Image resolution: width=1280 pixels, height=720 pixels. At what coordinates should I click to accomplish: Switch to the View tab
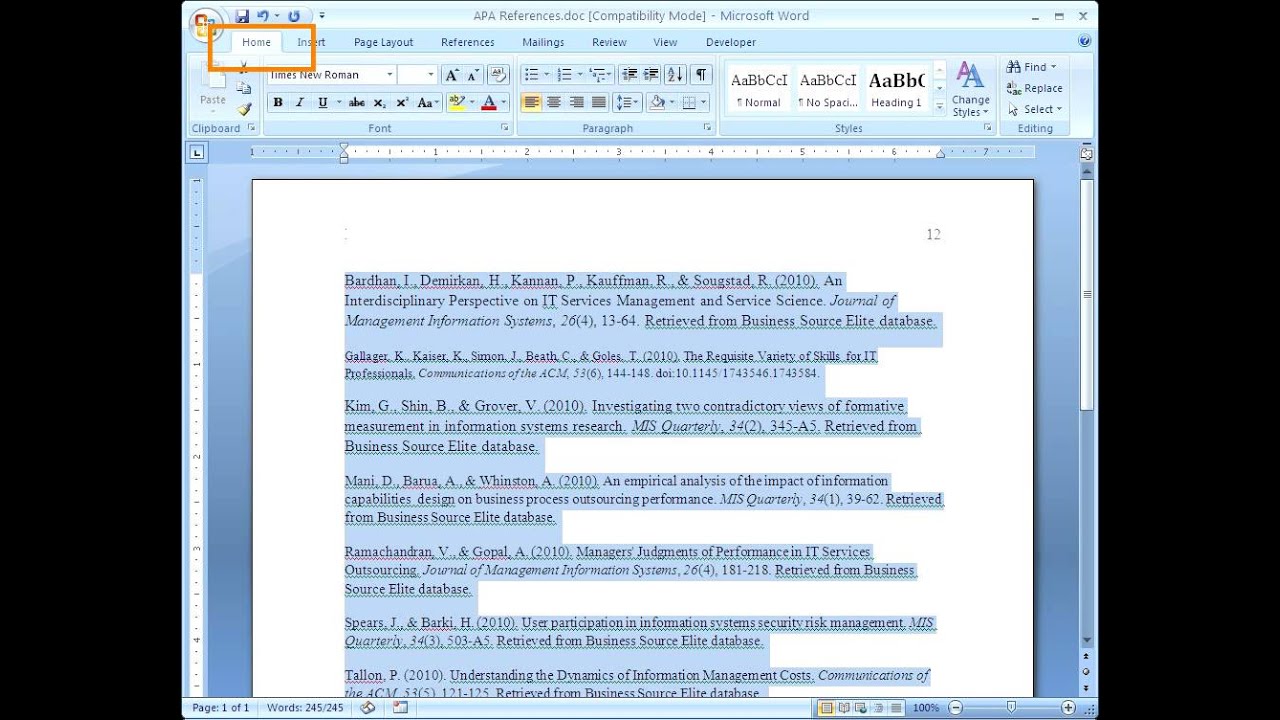(x=665, y=42)
